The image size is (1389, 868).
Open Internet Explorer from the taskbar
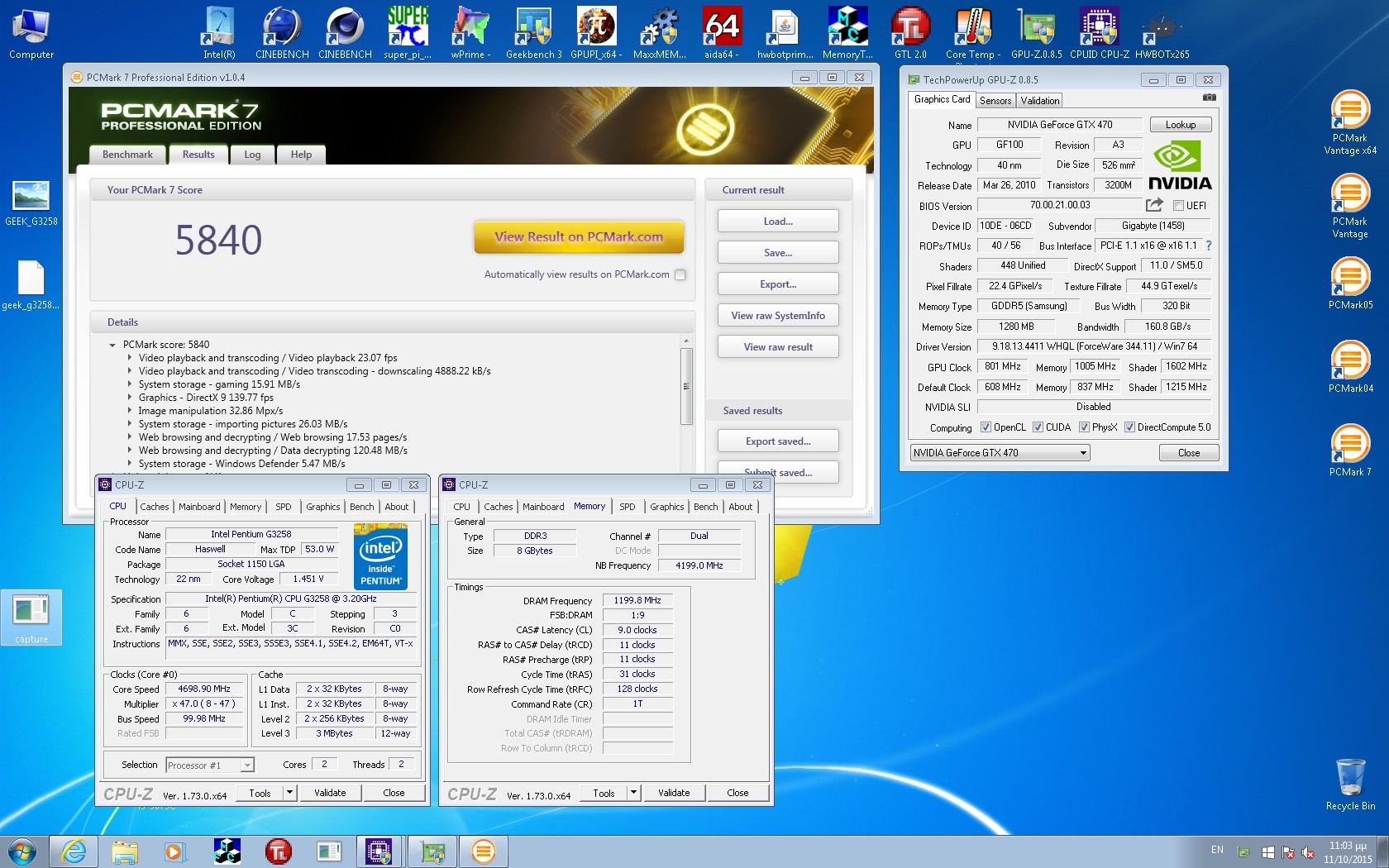tap(74, 851)
